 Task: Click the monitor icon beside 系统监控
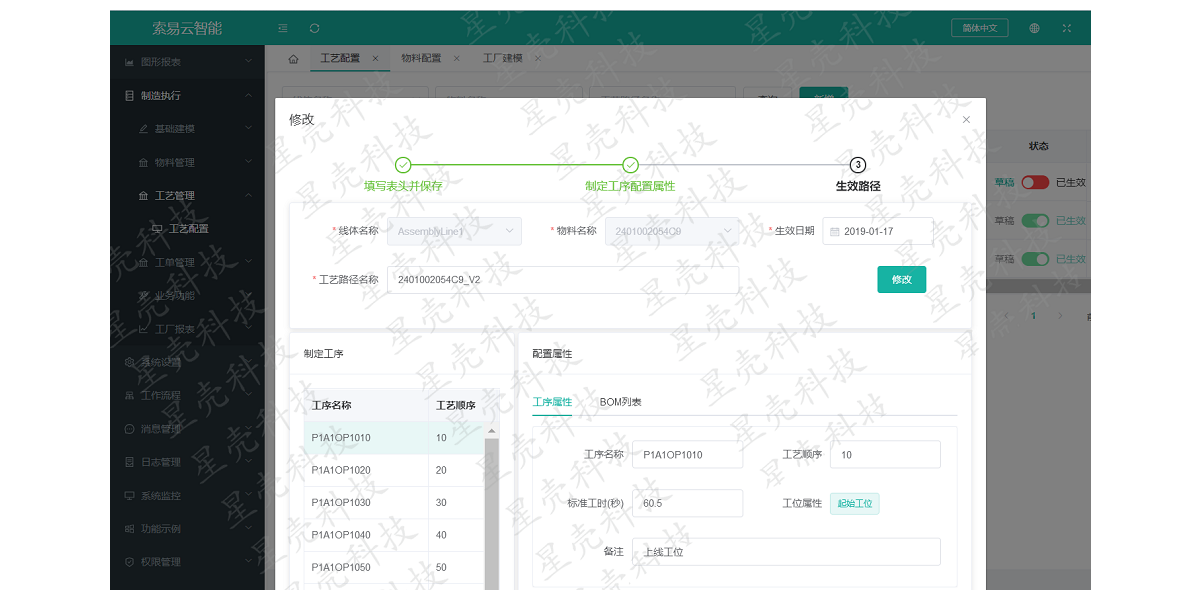129,495
